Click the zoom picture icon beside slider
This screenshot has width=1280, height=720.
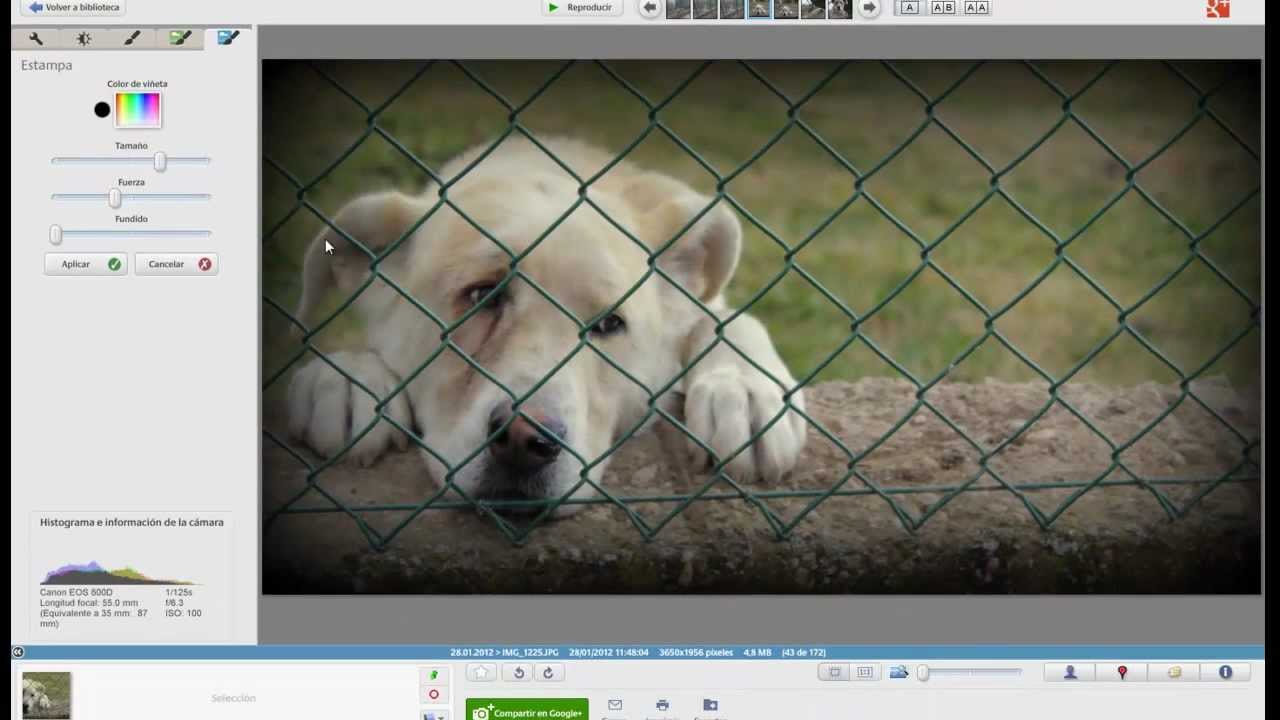[x=899, y=672]
